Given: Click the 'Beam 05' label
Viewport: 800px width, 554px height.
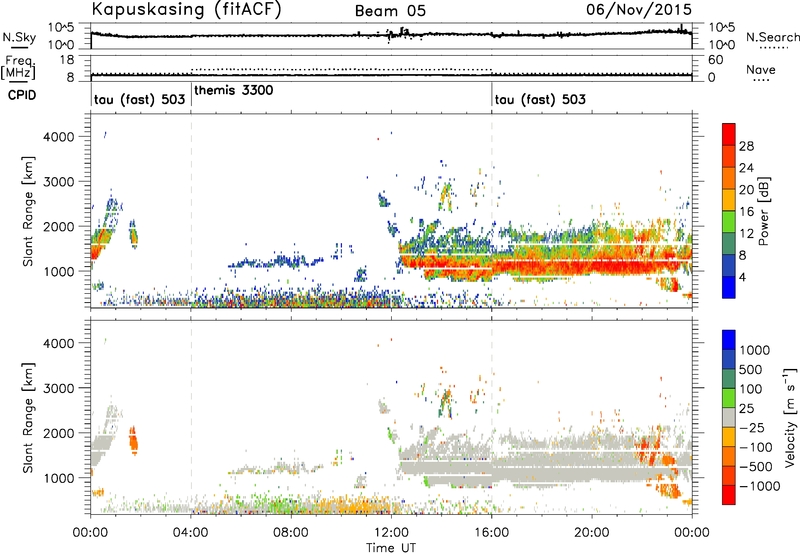Looking at the screenshot, I should click(390, 11).
